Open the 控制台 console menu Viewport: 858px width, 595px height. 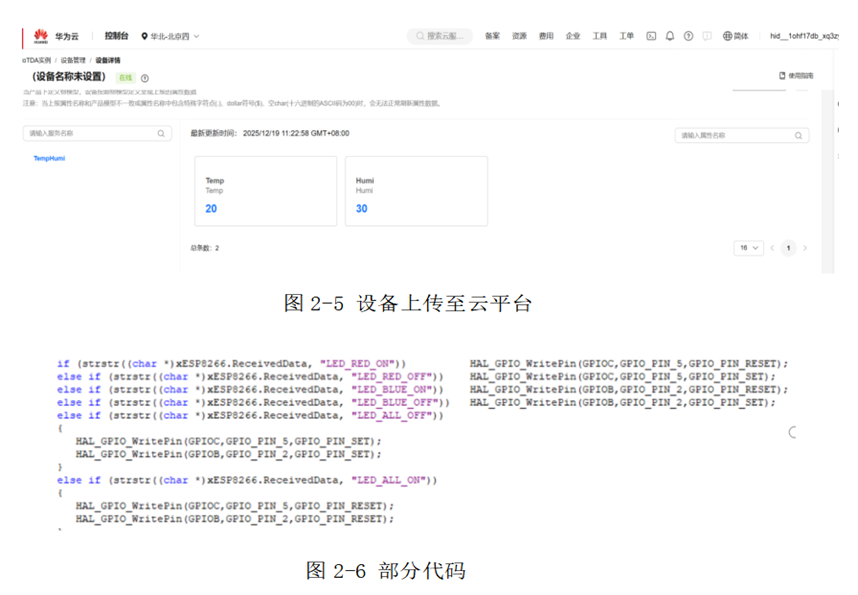(x=117, y=36)
